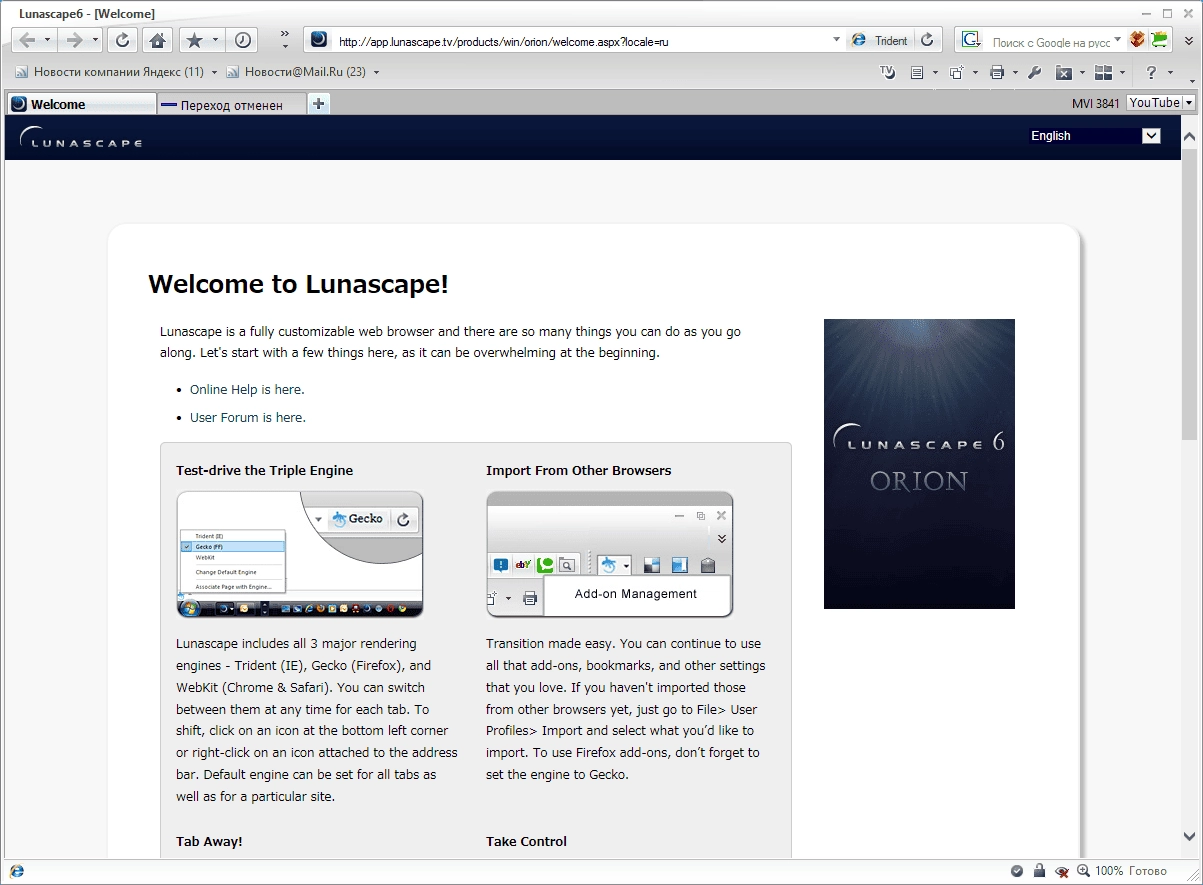Screen dimensions: 1203x885
Task: Open History with the clock icon
Action: pyautogui.click(x=243, y=40)
